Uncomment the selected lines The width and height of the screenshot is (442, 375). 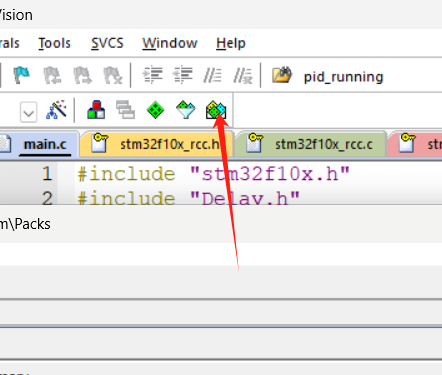[243, 75]
